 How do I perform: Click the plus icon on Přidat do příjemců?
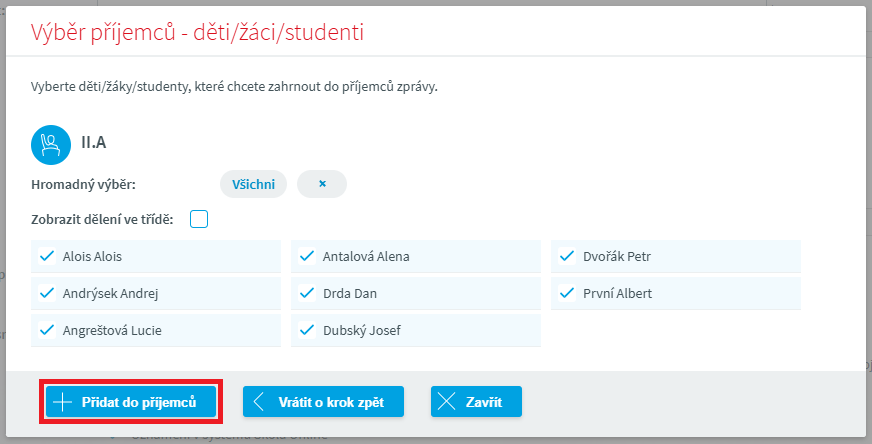coord(63,402)
